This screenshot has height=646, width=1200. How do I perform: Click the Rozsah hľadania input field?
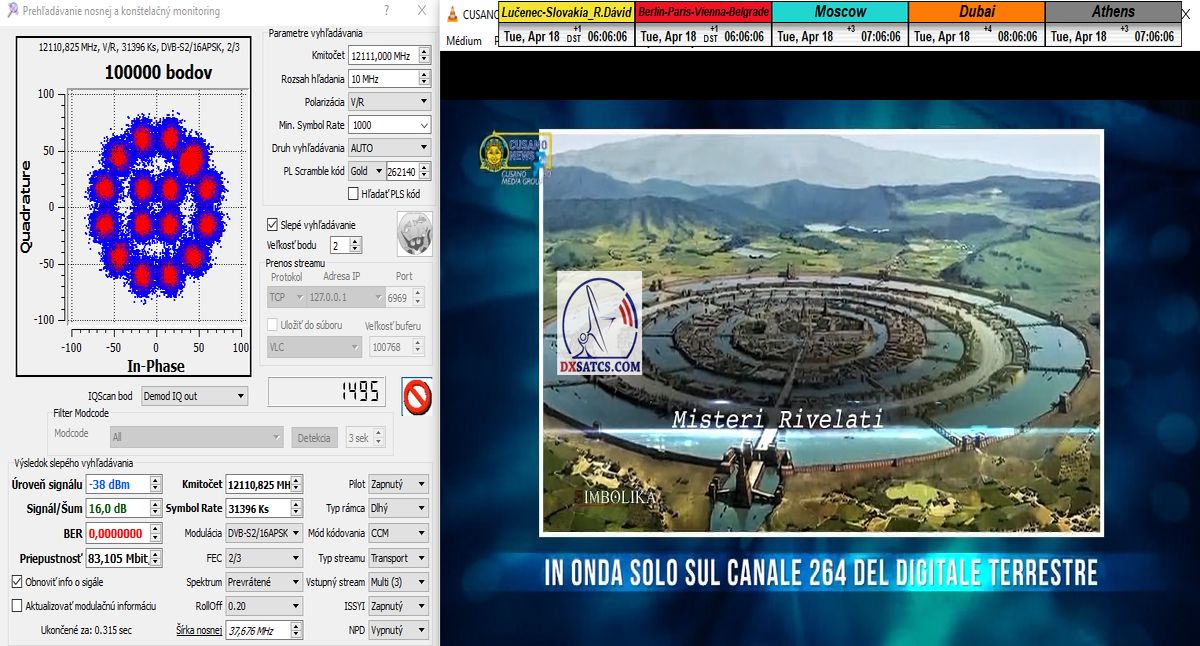pyautogui.click(x=382, y=78)
